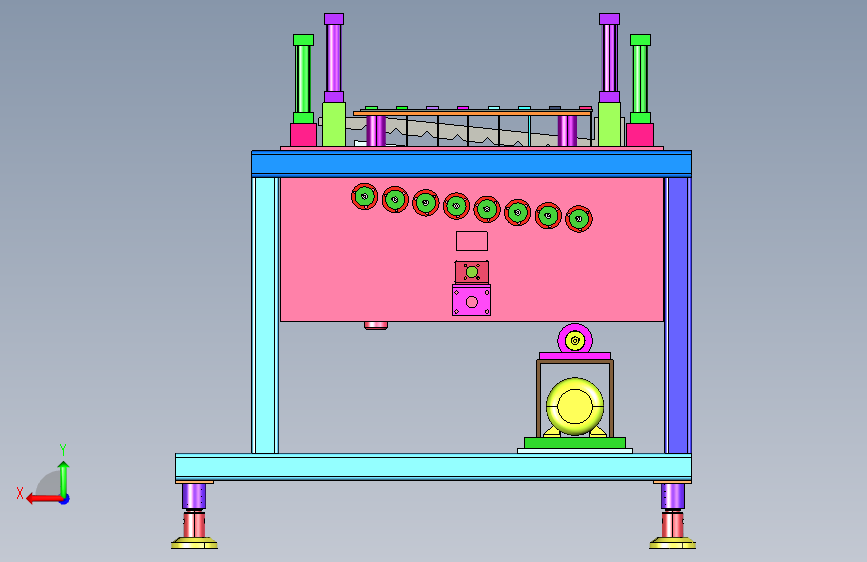Pick the far-left green pneumatic cylinder
This screenshot has width=867, height=562.
click(x=303, y=79)
